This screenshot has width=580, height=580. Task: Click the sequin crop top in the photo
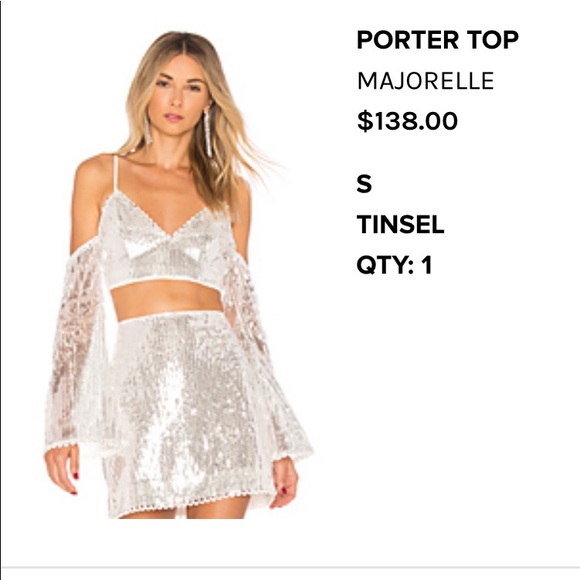(x=165, y=246)
